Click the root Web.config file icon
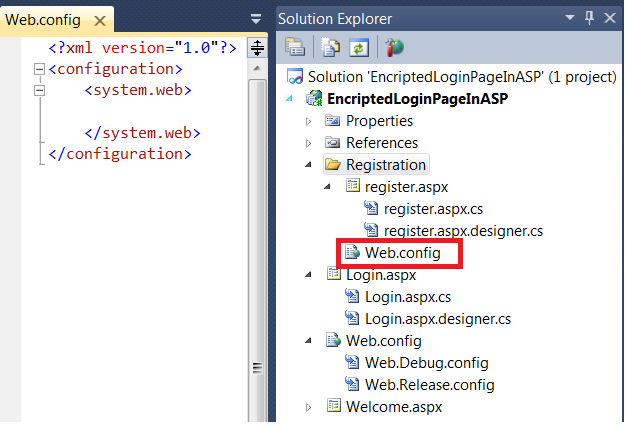 click(334, 340)
